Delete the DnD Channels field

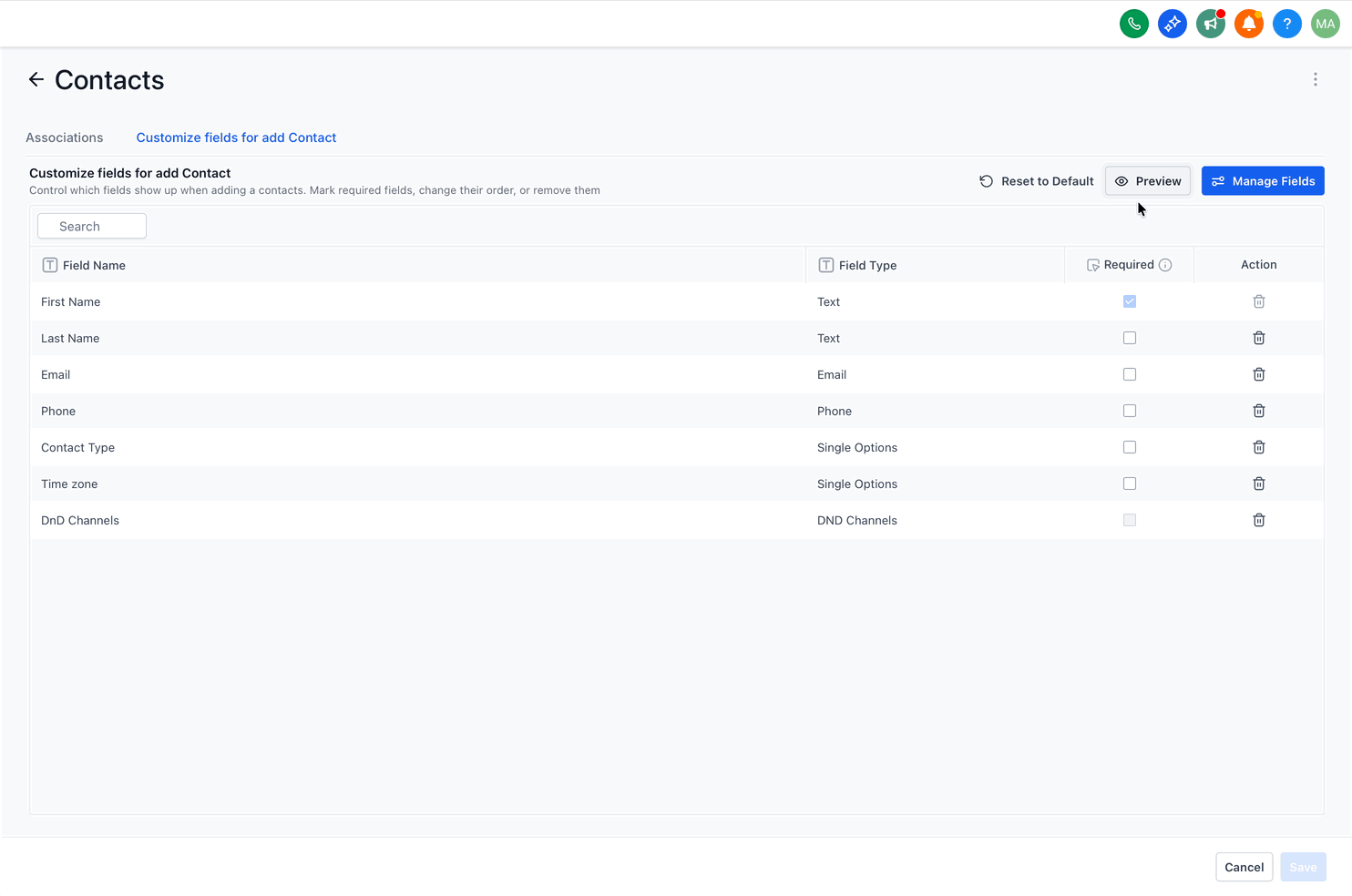point(1259,520)
